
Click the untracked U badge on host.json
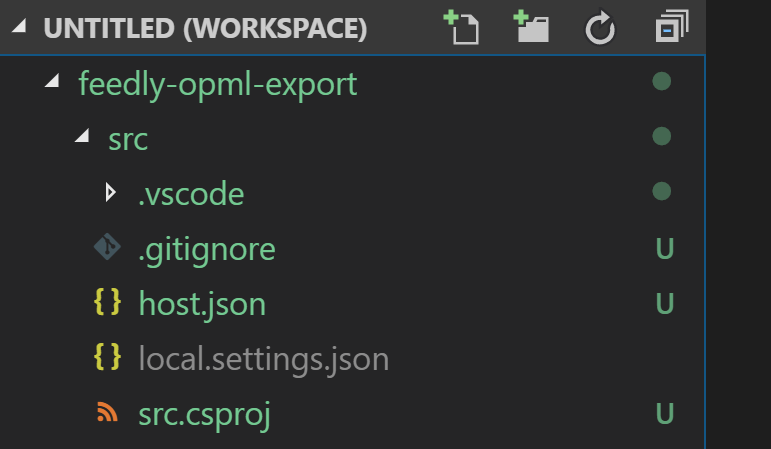664,303
